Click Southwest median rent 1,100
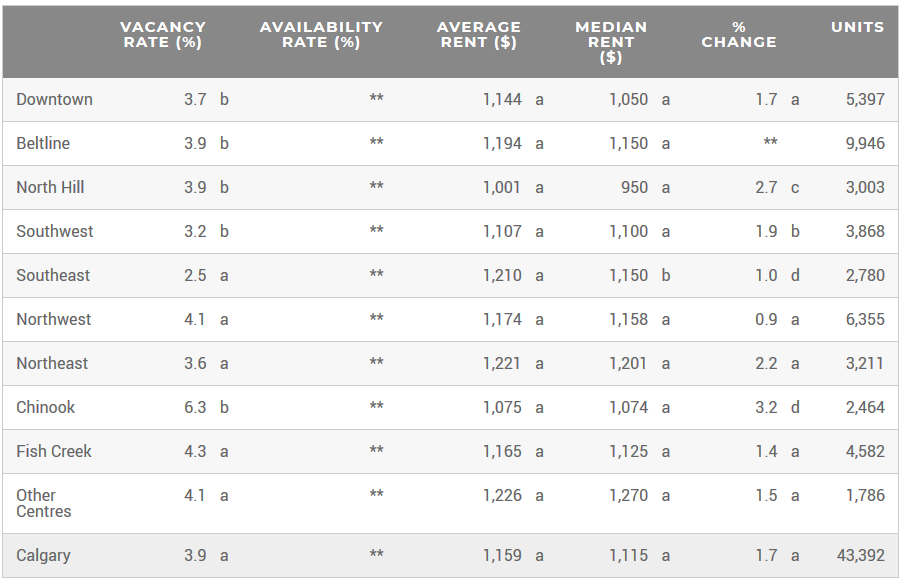 click(x=629, y=231)
